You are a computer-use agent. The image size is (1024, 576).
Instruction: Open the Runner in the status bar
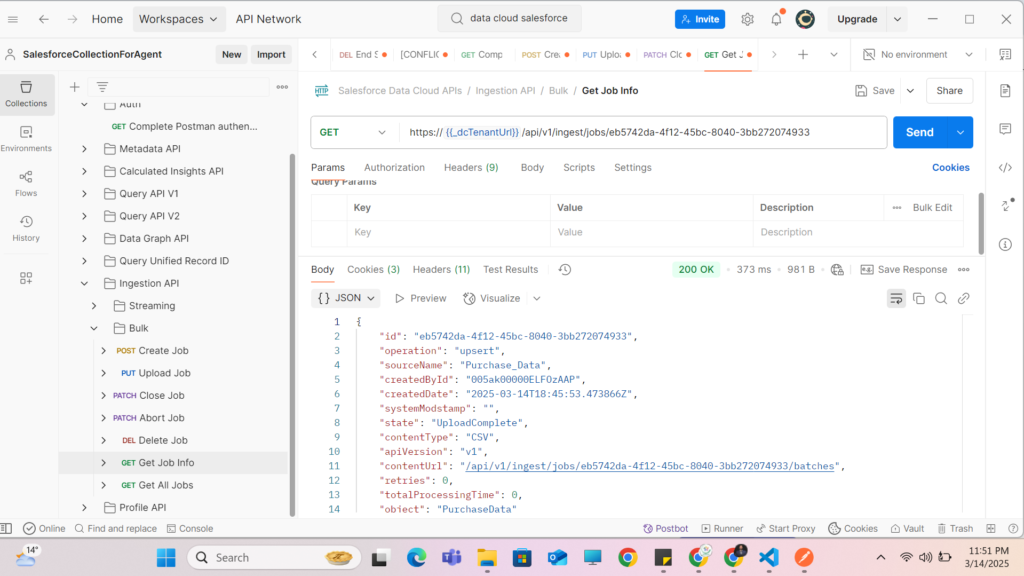(722, 528)
